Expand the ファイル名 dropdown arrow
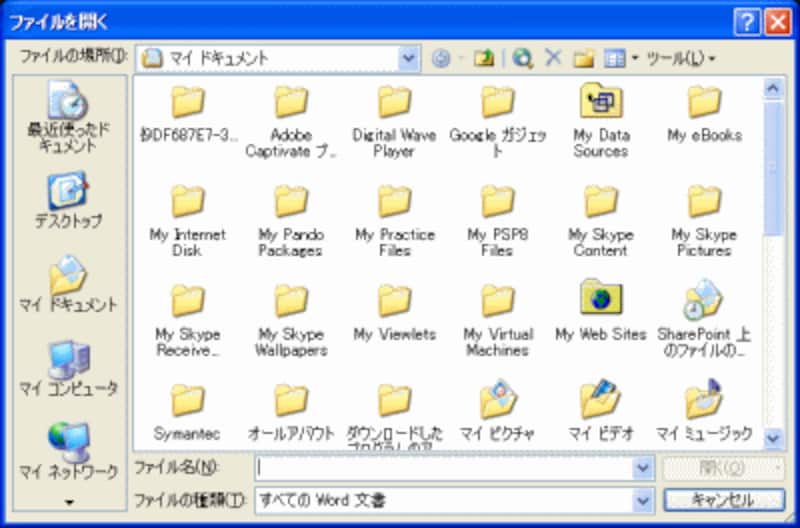Screen dimensions: 800x528 [643, 468]
